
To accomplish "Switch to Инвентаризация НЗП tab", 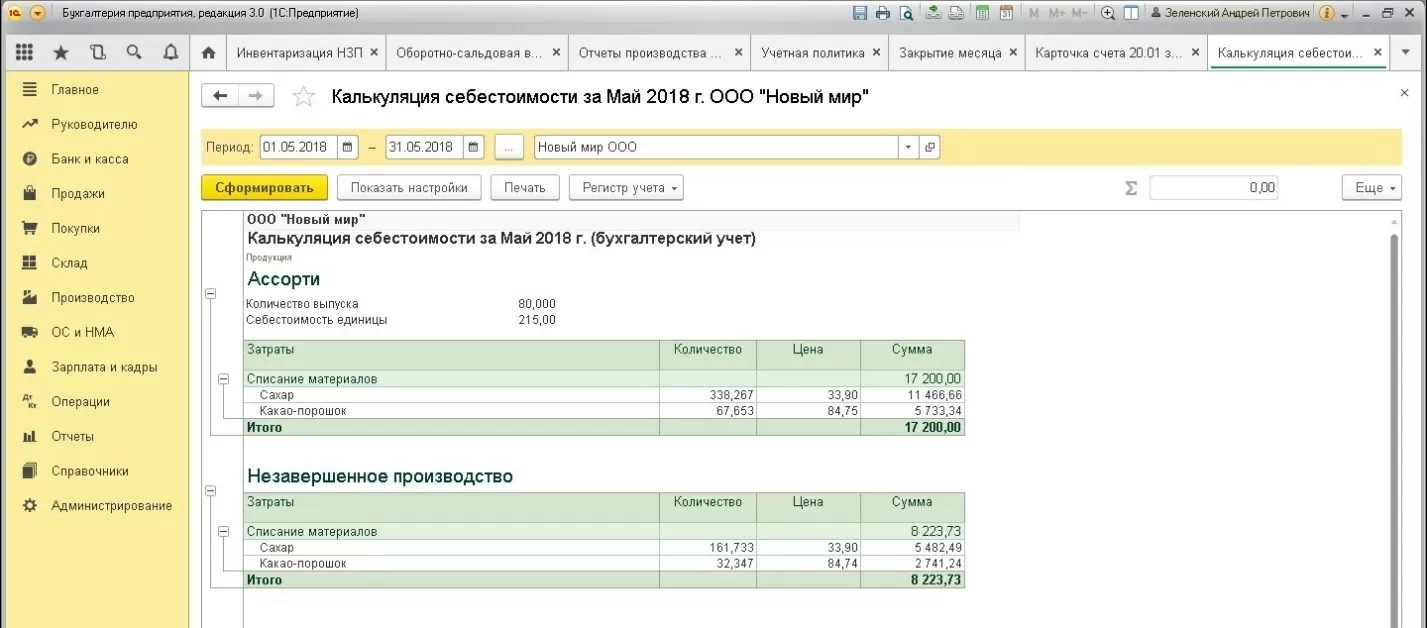I will [307, 52].
